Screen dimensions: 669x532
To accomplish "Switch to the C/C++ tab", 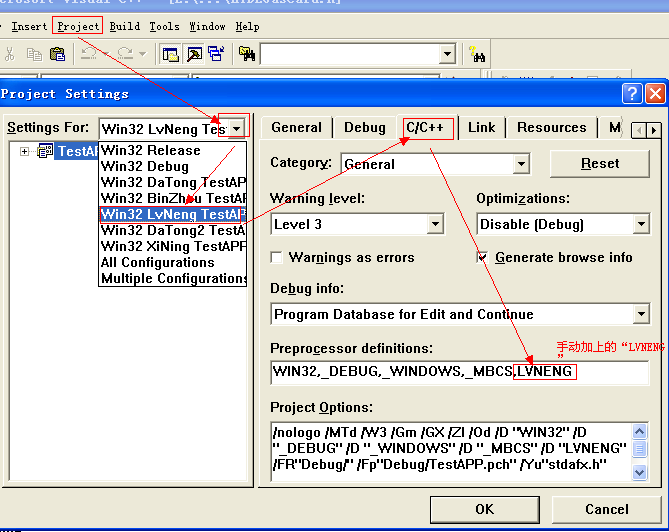I will point(425,127).
